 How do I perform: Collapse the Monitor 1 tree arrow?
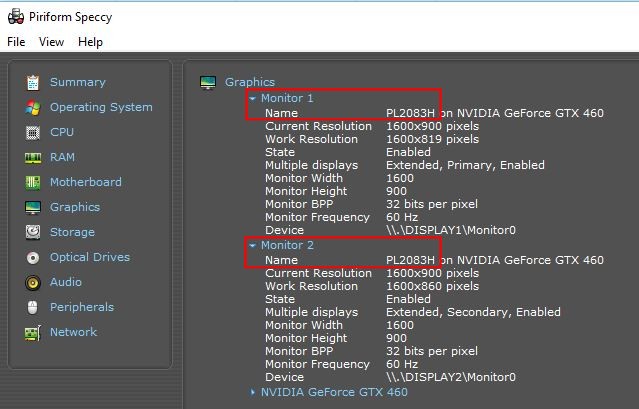pyautogui.click(x=253, y=98)
